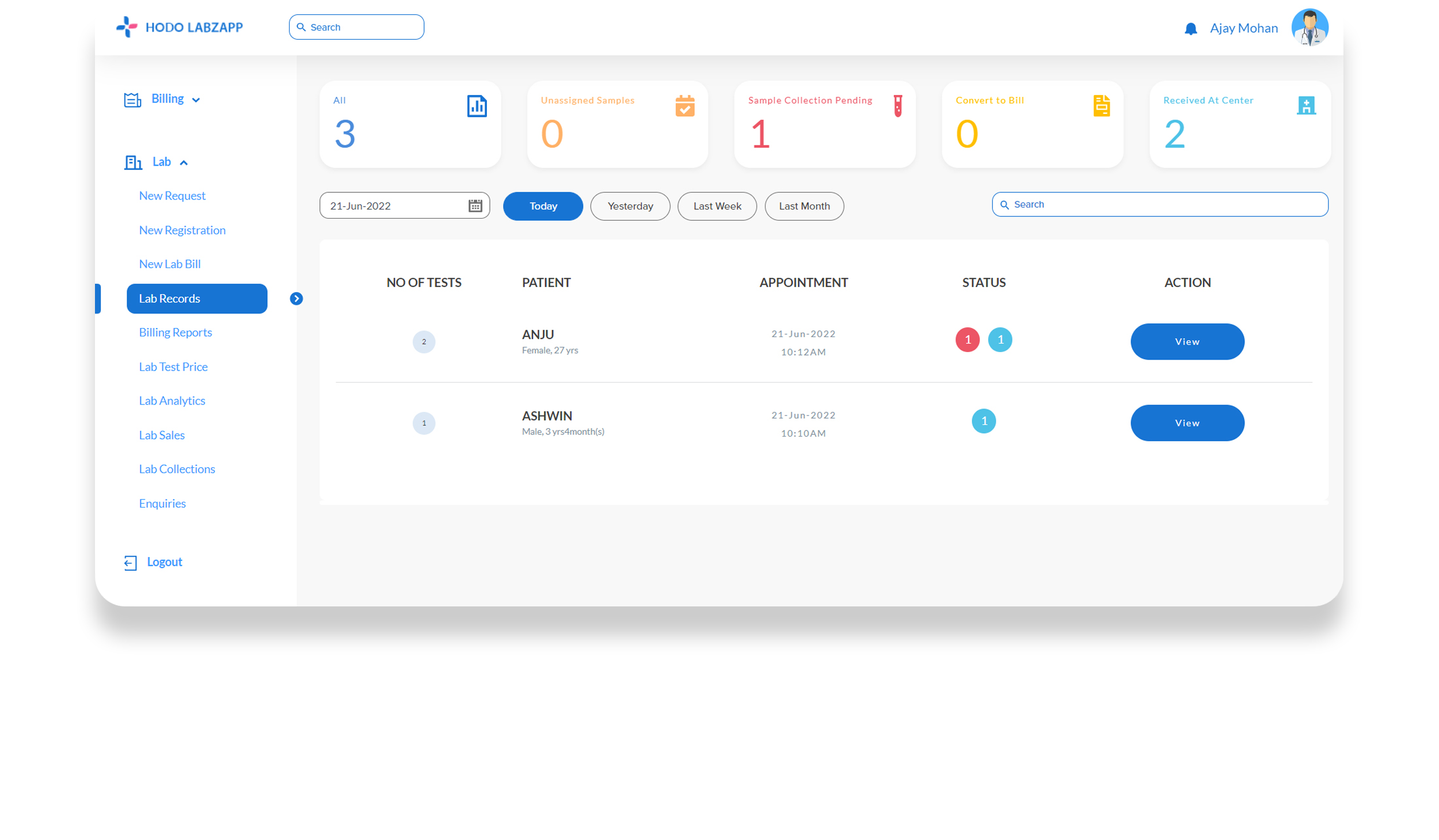1439x840 pixels.
Task: Open the calendar date picker icon
Action: [x=475, y=206]
